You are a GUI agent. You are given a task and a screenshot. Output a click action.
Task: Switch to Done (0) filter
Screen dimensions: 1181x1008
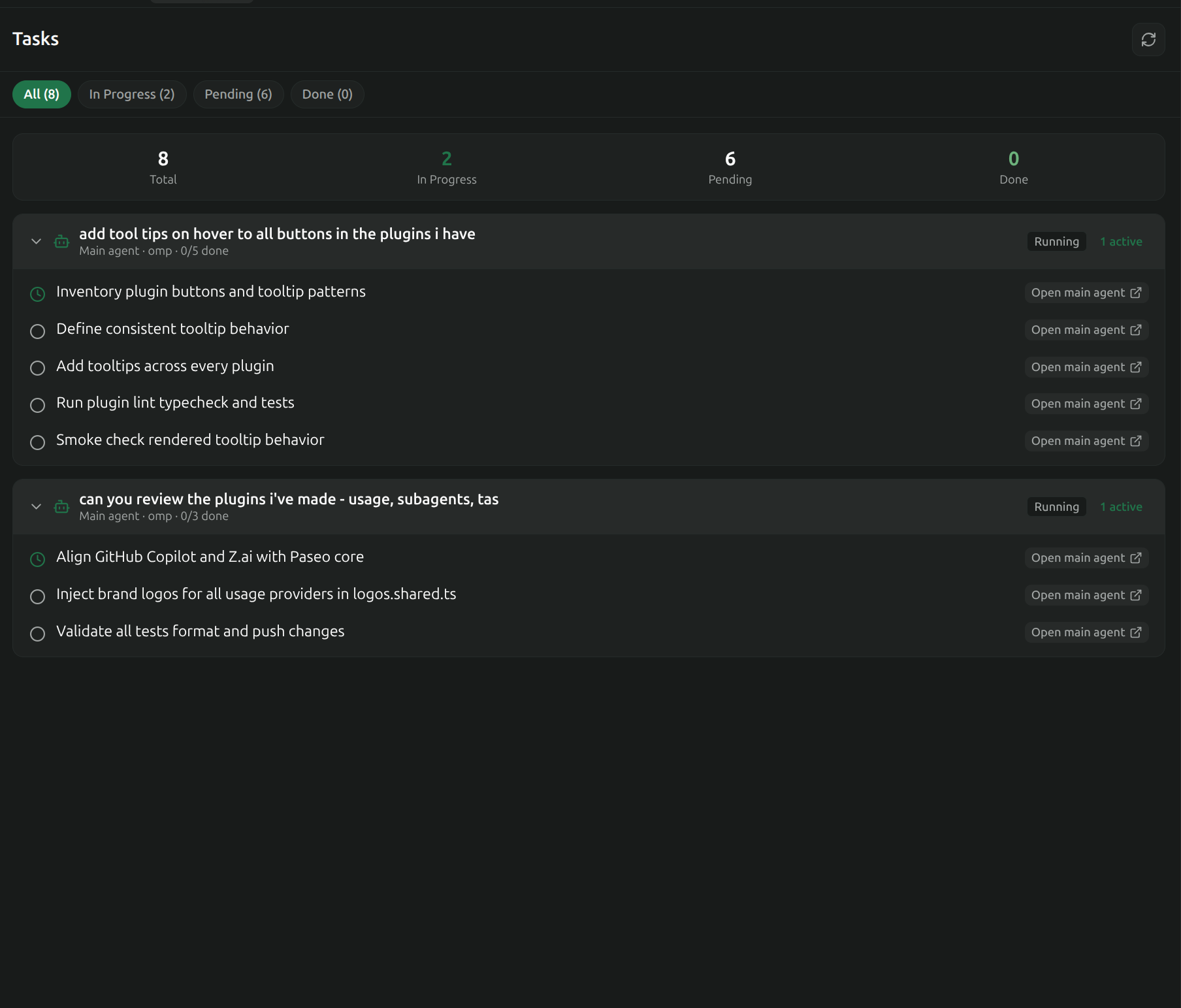point(327,94)
